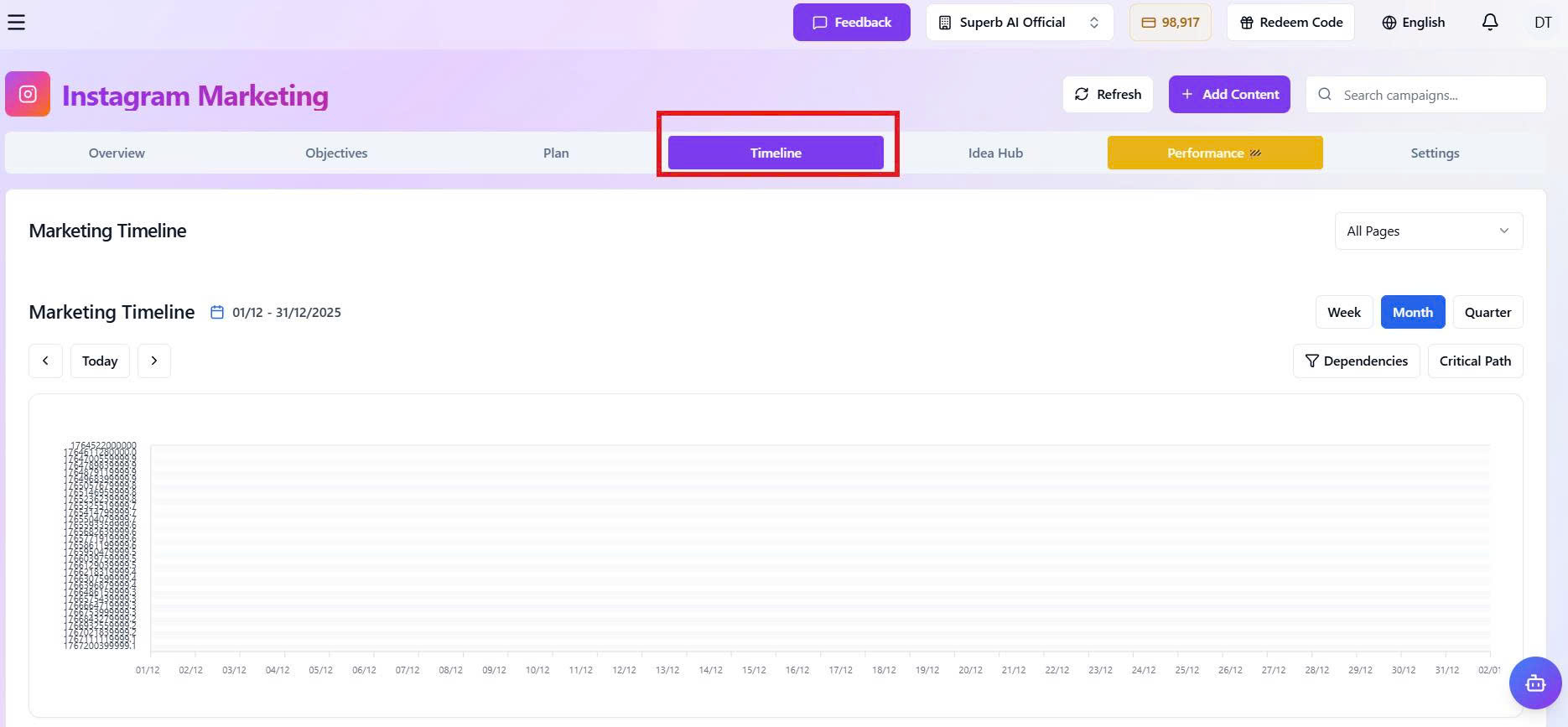Advance to next month with right arrow
1568x727 pixels.
pos(153,361)
